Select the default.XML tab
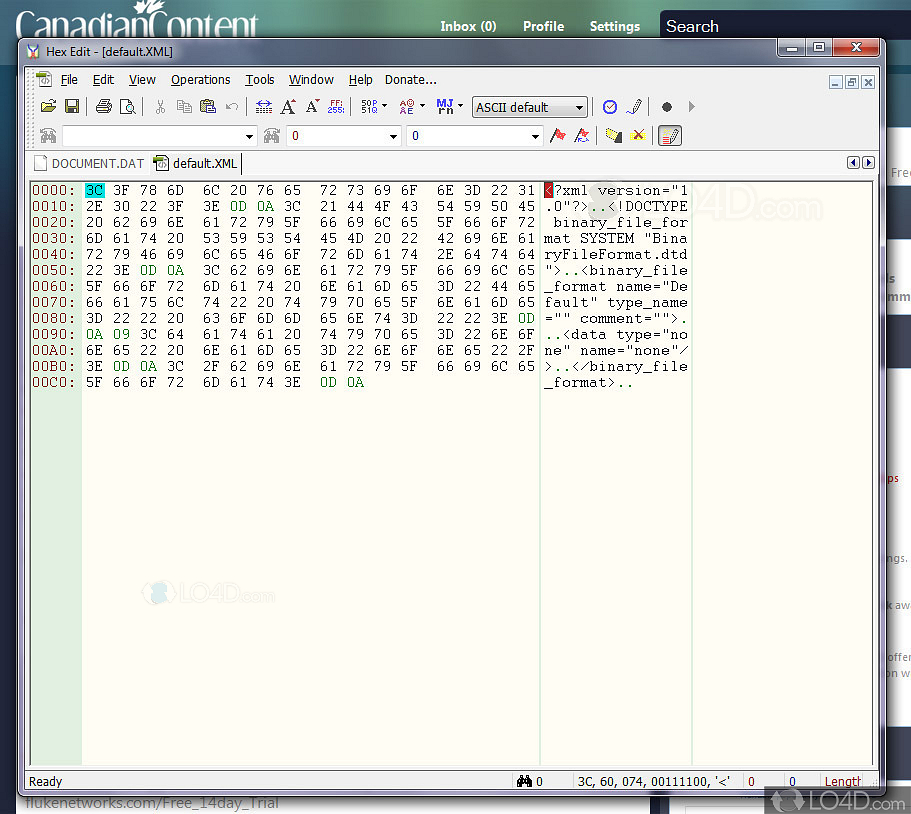Viewport: 911px width, 814px height. (x=196, y=164)
